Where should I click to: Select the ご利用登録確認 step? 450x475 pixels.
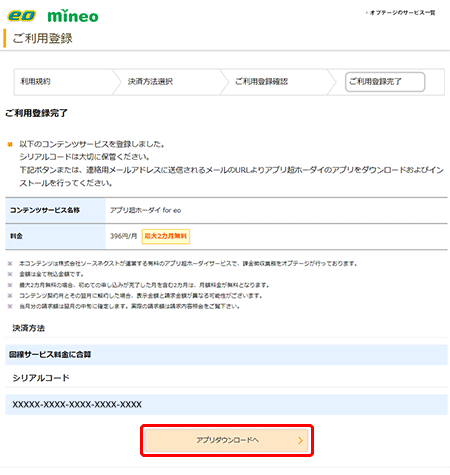(x=261, y=81)
